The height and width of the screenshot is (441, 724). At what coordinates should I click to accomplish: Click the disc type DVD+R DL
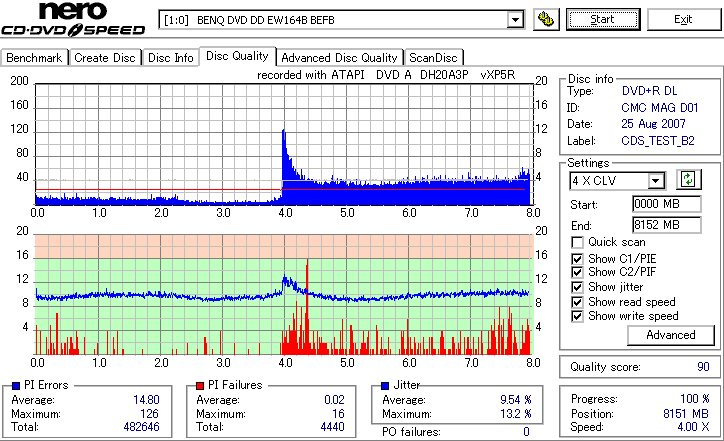point(649,91)
